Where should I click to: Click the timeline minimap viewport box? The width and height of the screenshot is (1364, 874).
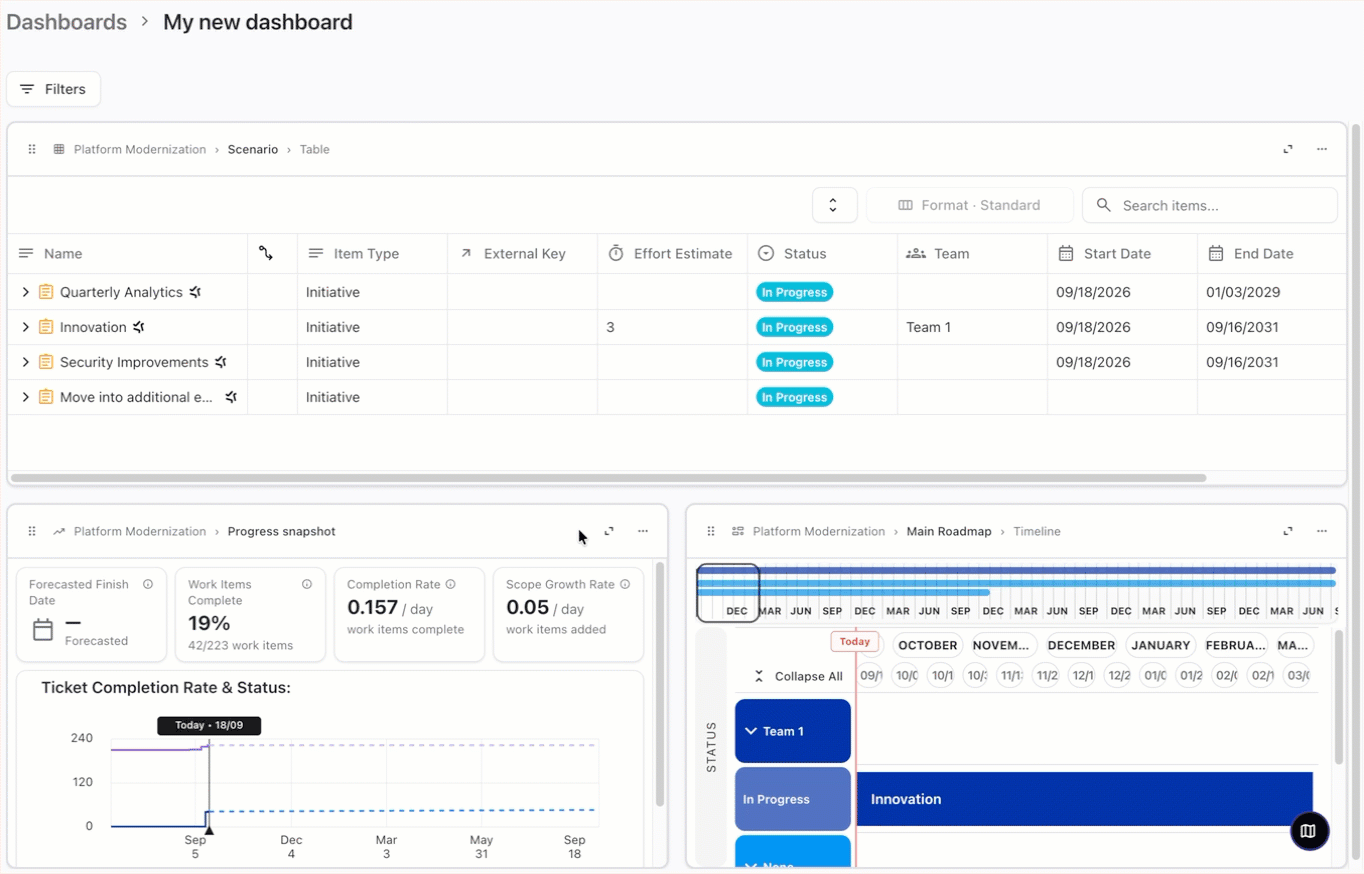click(728, 593)
